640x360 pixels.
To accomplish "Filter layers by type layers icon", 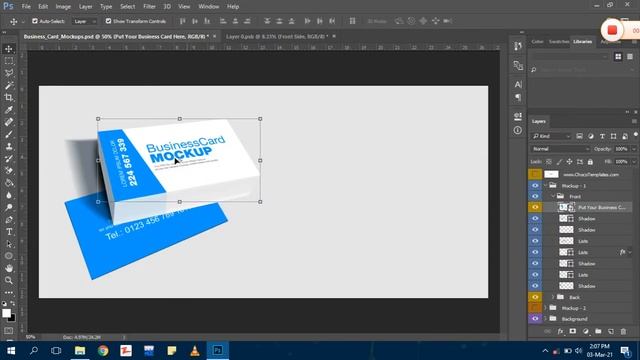I will tap(602, 136).
